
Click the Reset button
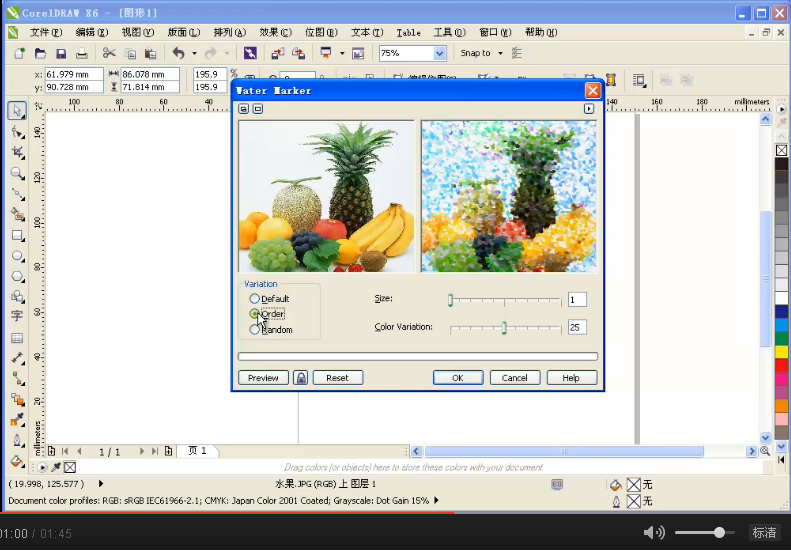point(337,378)
